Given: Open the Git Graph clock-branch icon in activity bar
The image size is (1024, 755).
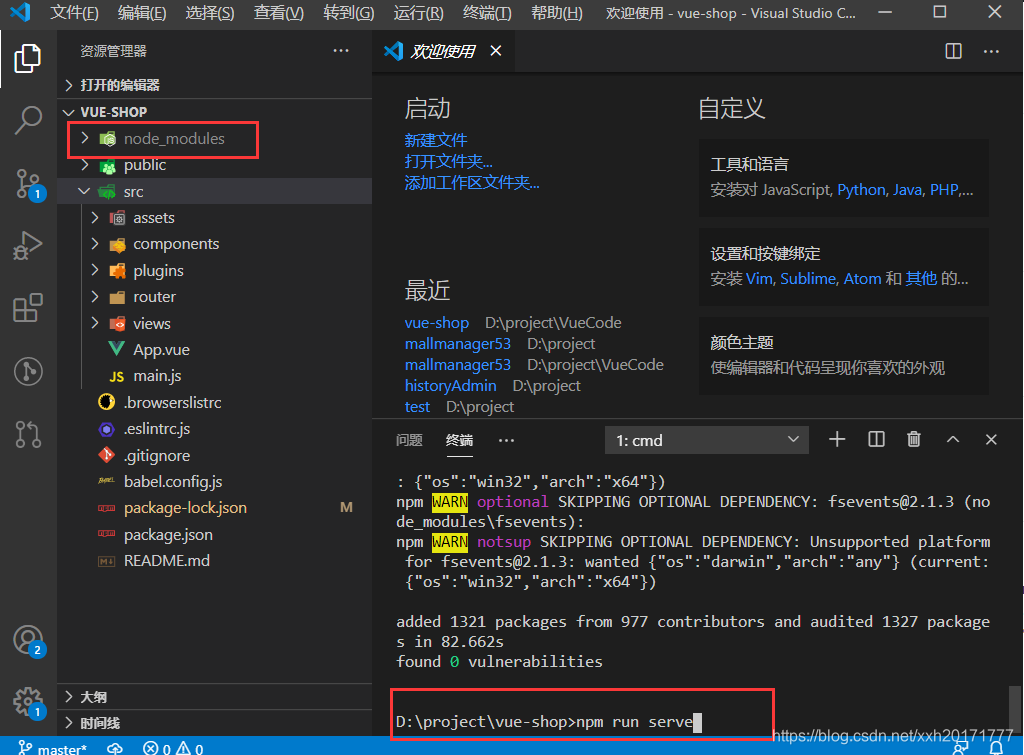Looking at the screenshot, I should [x=27, y=372].
